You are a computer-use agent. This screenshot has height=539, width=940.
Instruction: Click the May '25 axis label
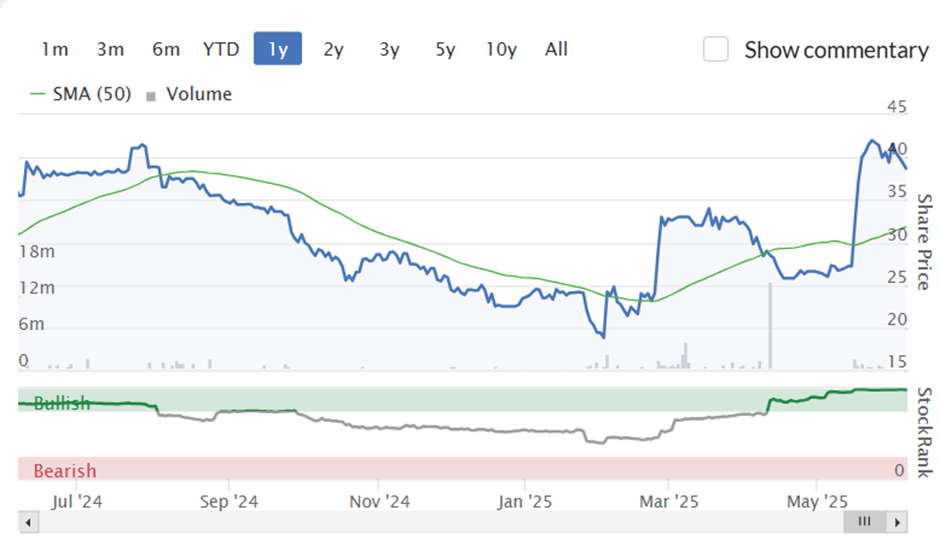817,501
